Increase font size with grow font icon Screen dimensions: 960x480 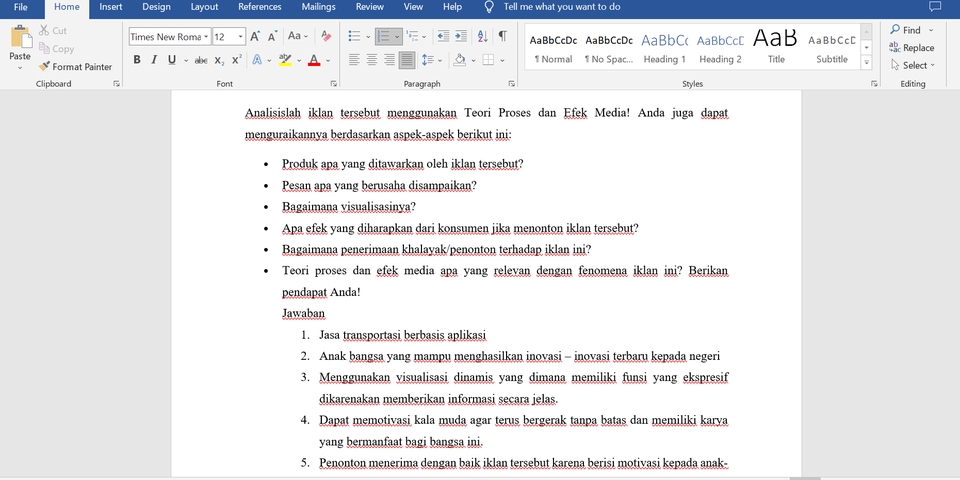[x=255, y=36]
